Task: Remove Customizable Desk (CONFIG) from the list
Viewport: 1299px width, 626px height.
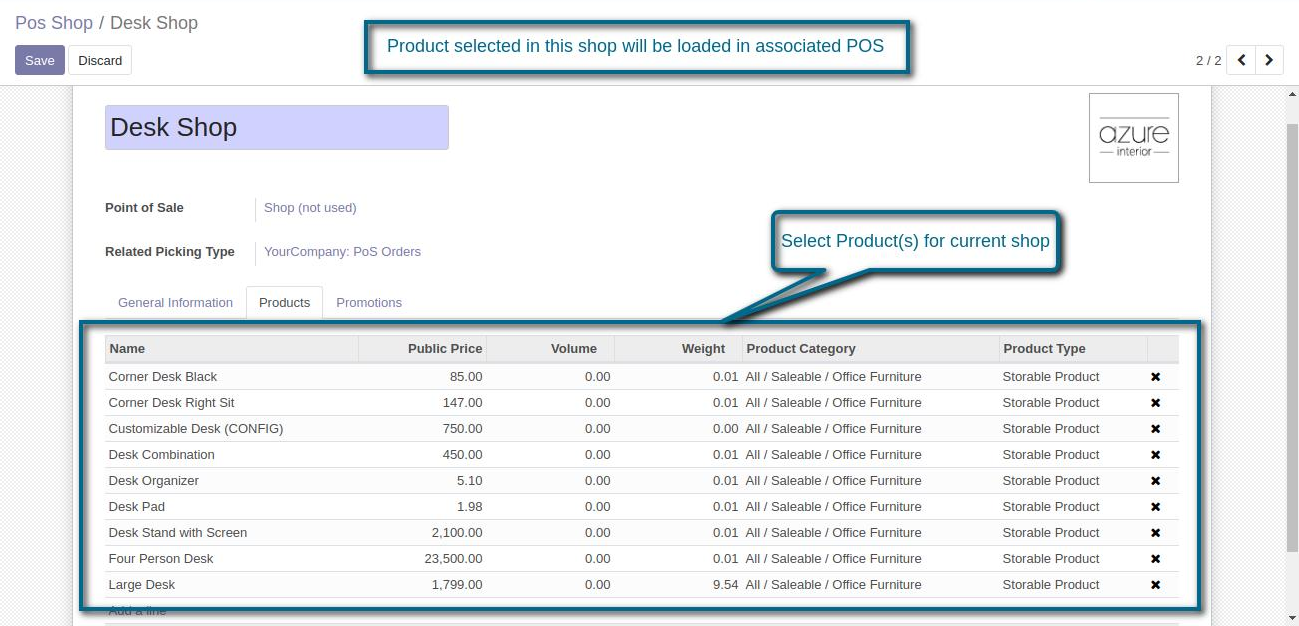Action: [1155, 429]
